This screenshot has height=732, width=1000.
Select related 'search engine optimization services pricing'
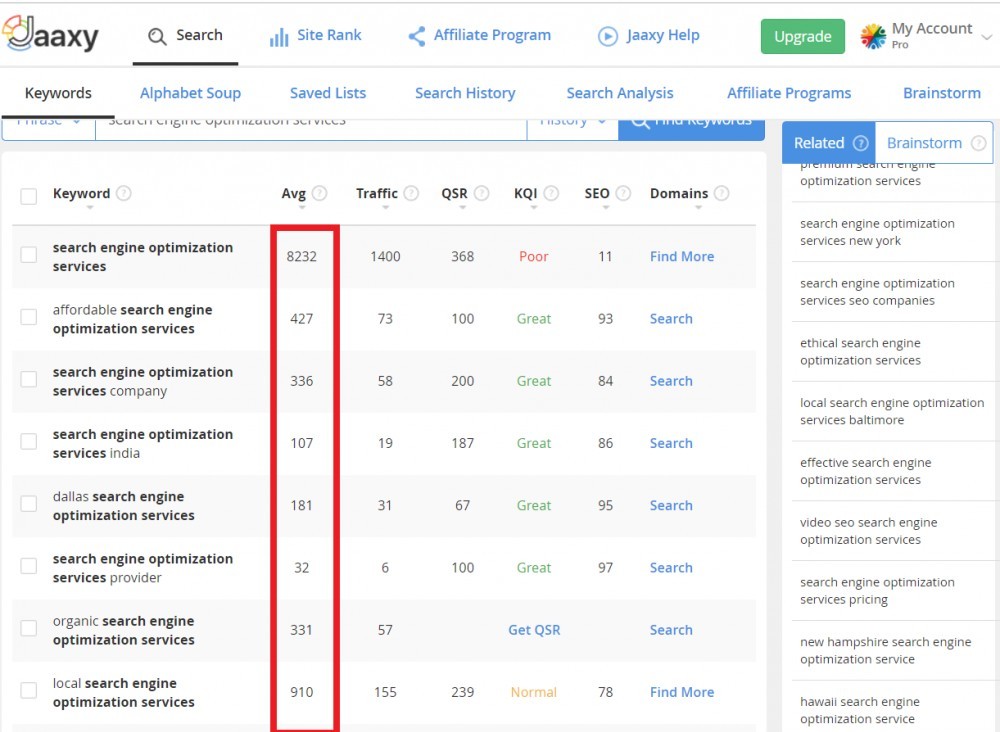coord(877,590)
